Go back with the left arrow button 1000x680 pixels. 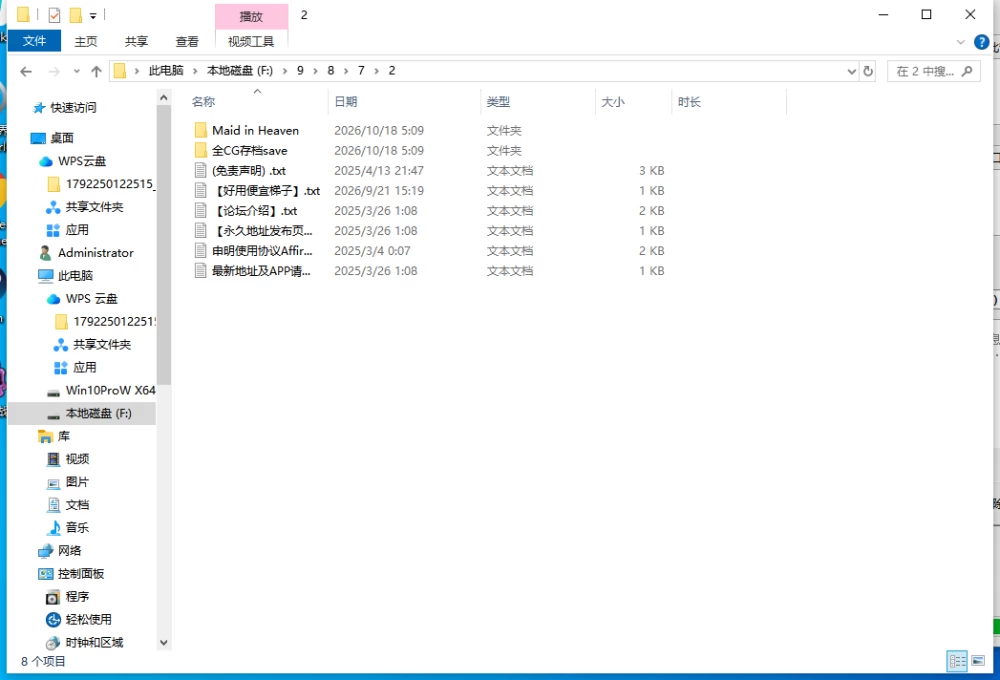(x=26, y=71)
